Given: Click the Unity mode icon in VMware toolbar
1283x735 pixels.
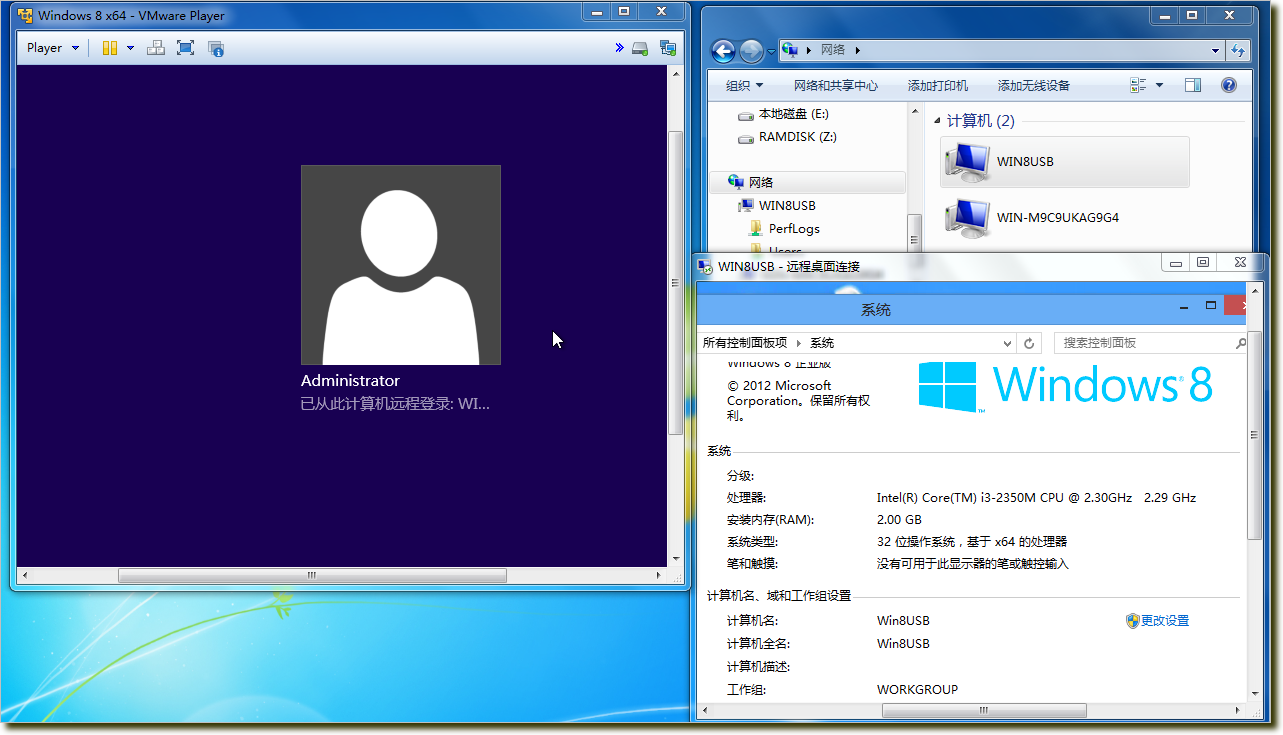Looking at the screenshot, I should pyautogui.click(x=215, y=48).
